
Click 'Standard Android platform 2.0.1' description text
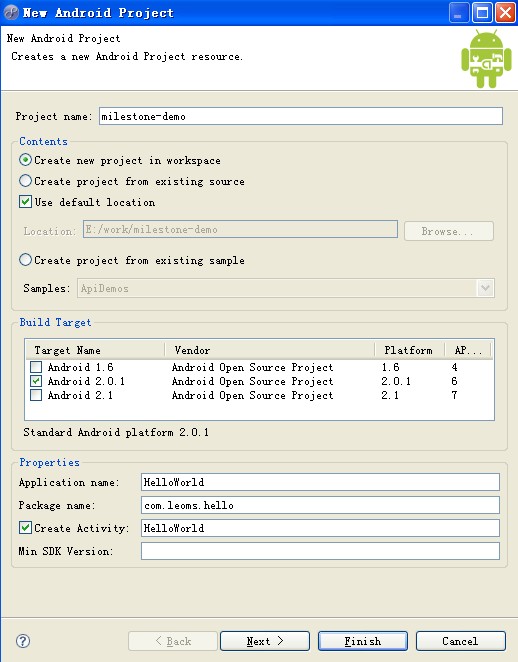116,432
